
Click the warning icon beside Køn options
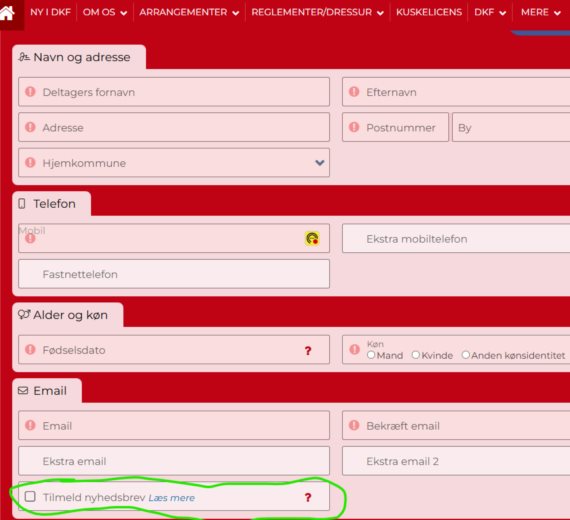[x=354, y=349]
